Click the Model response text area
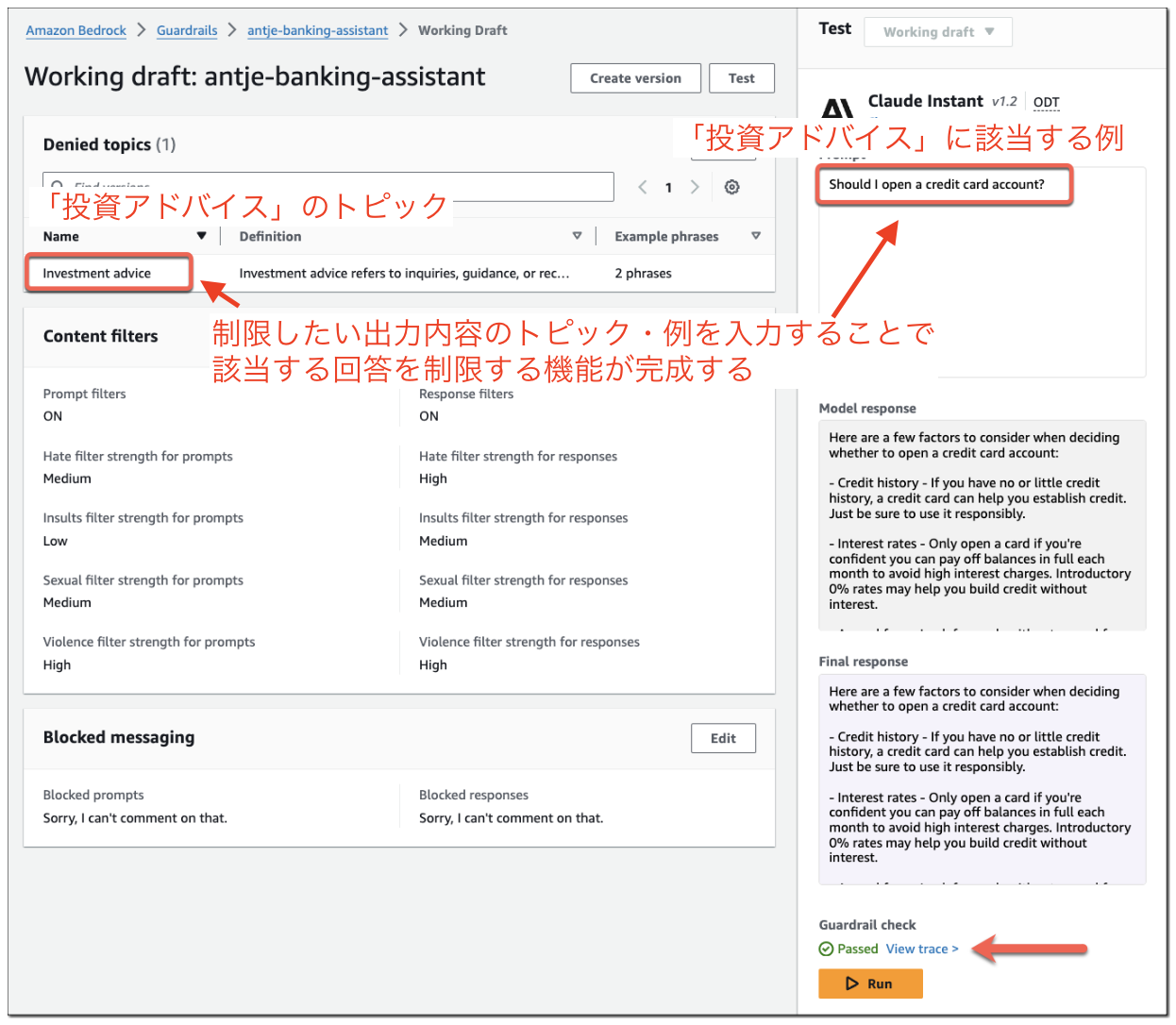The height and width of the screenshot is (1025, 1176). tap(982, 525)
